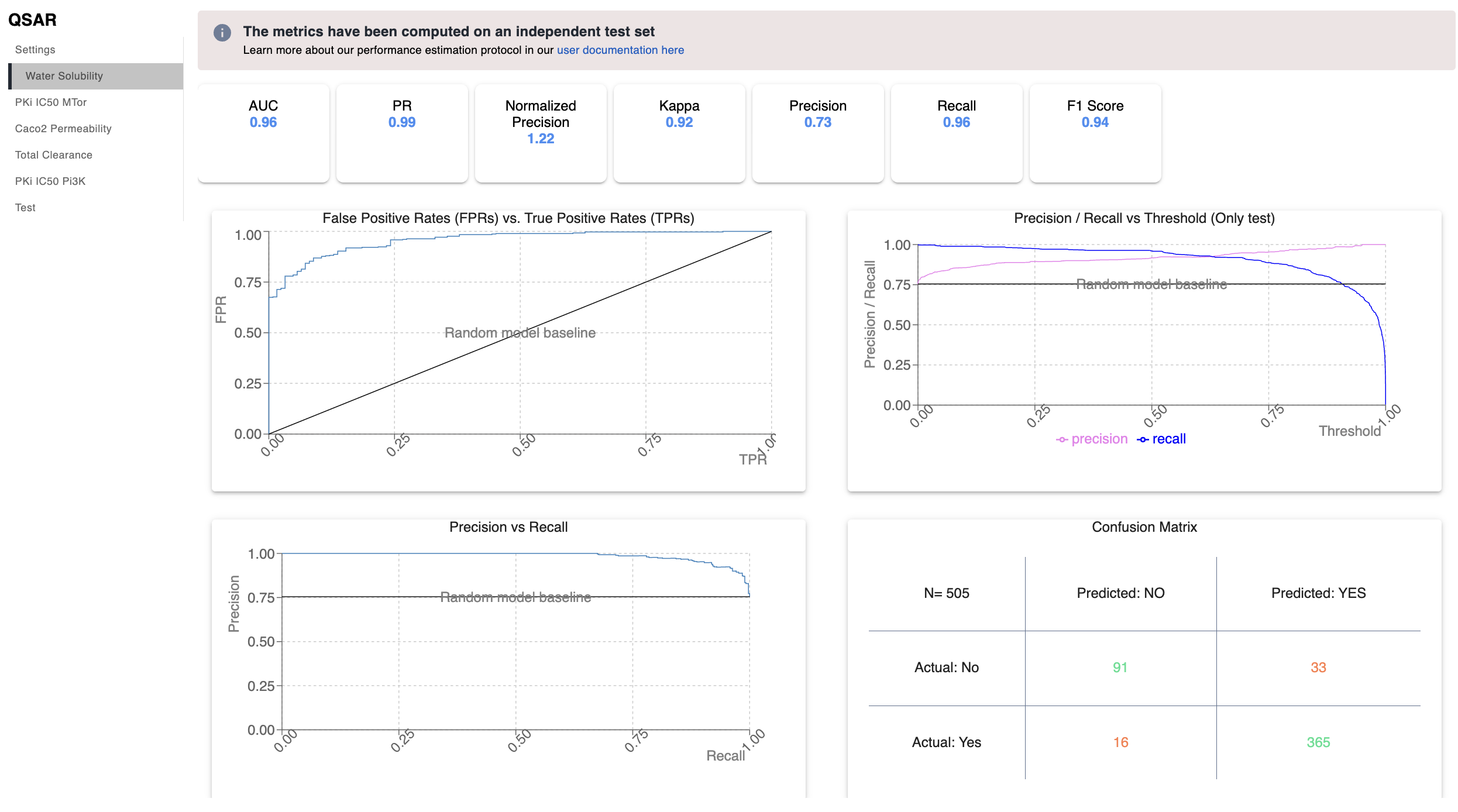Click the Kappa 0.92 metric card

click(679, 133)
